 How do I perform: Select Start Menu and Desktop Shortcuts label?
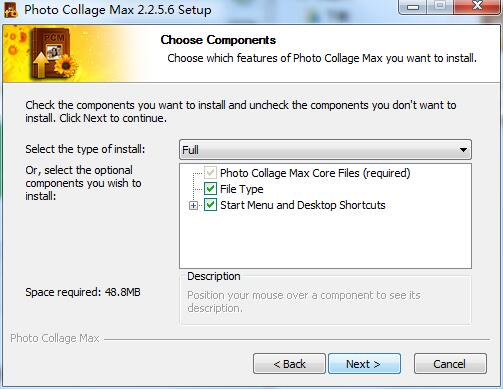[303, 205]
